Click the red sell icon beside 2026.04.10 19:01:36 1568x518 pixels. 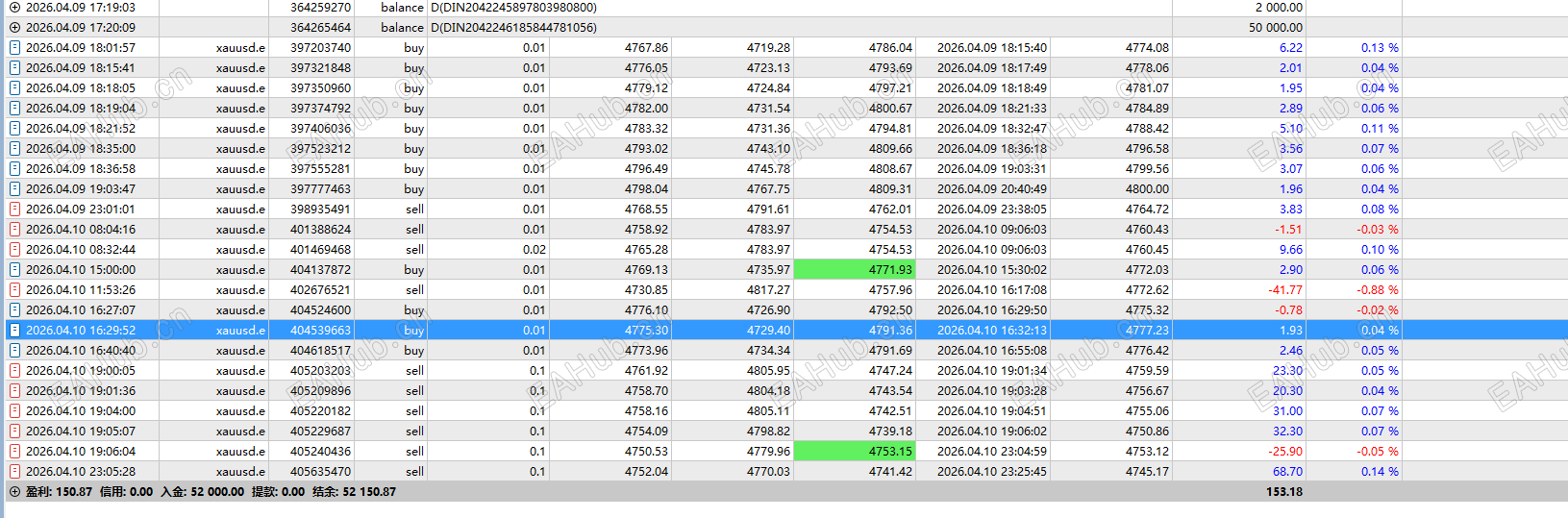coord(14,390)
